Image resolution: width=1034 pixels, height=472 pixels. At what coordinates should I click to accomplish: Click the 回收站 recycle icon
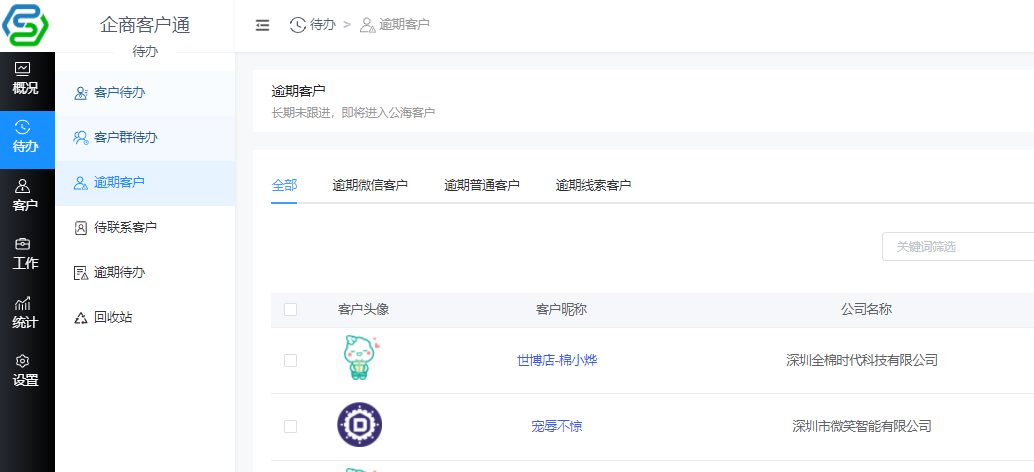(80, 318)
